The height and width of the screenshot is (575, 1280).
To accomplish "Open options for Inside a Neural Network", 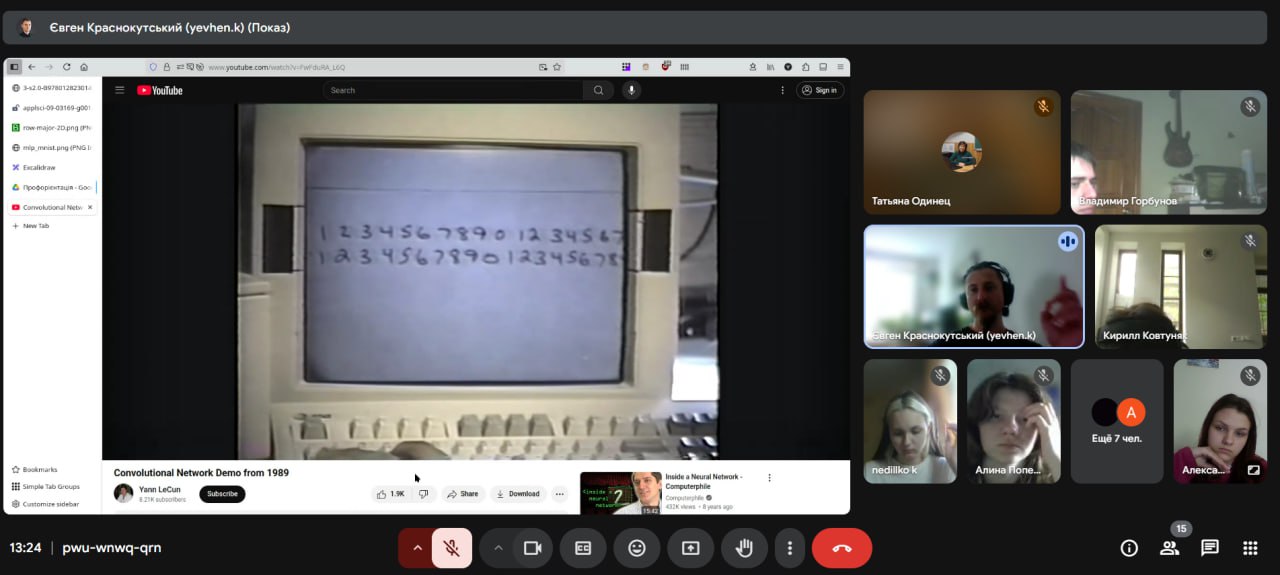I will [x=769, y=478].
